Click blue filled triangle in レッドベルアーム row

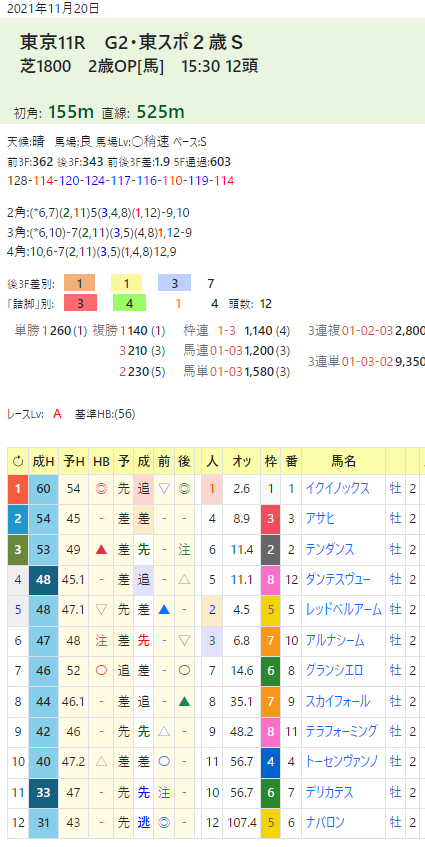[x=164, y=610]
